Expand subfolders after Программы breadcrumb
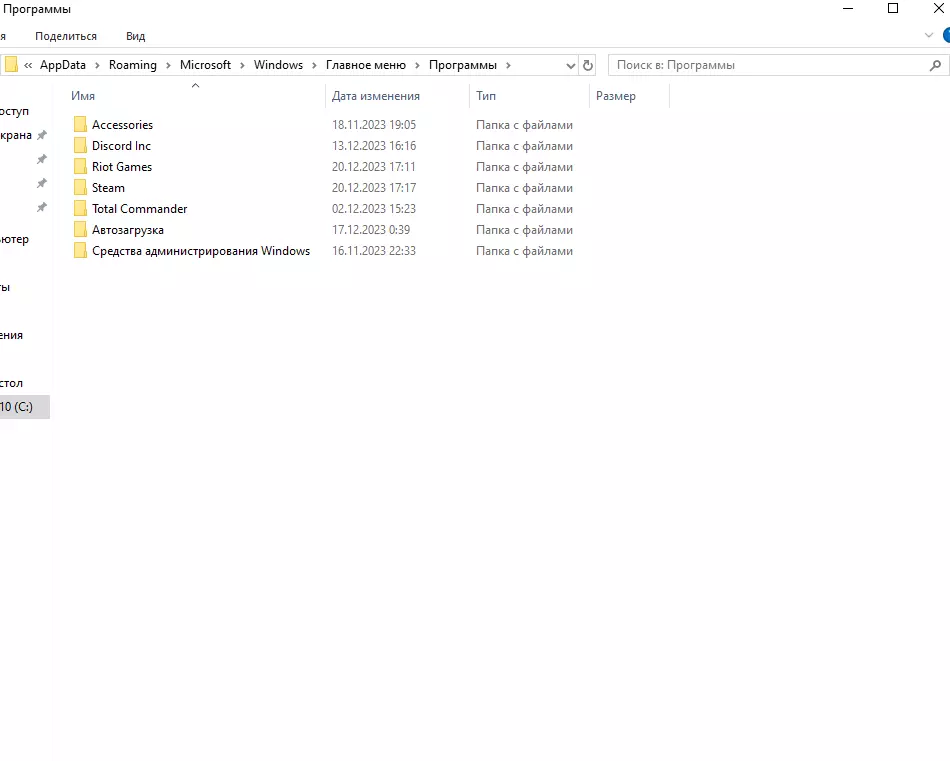The height and width of the screenshot is (761, 950). (x=508, y=65)
